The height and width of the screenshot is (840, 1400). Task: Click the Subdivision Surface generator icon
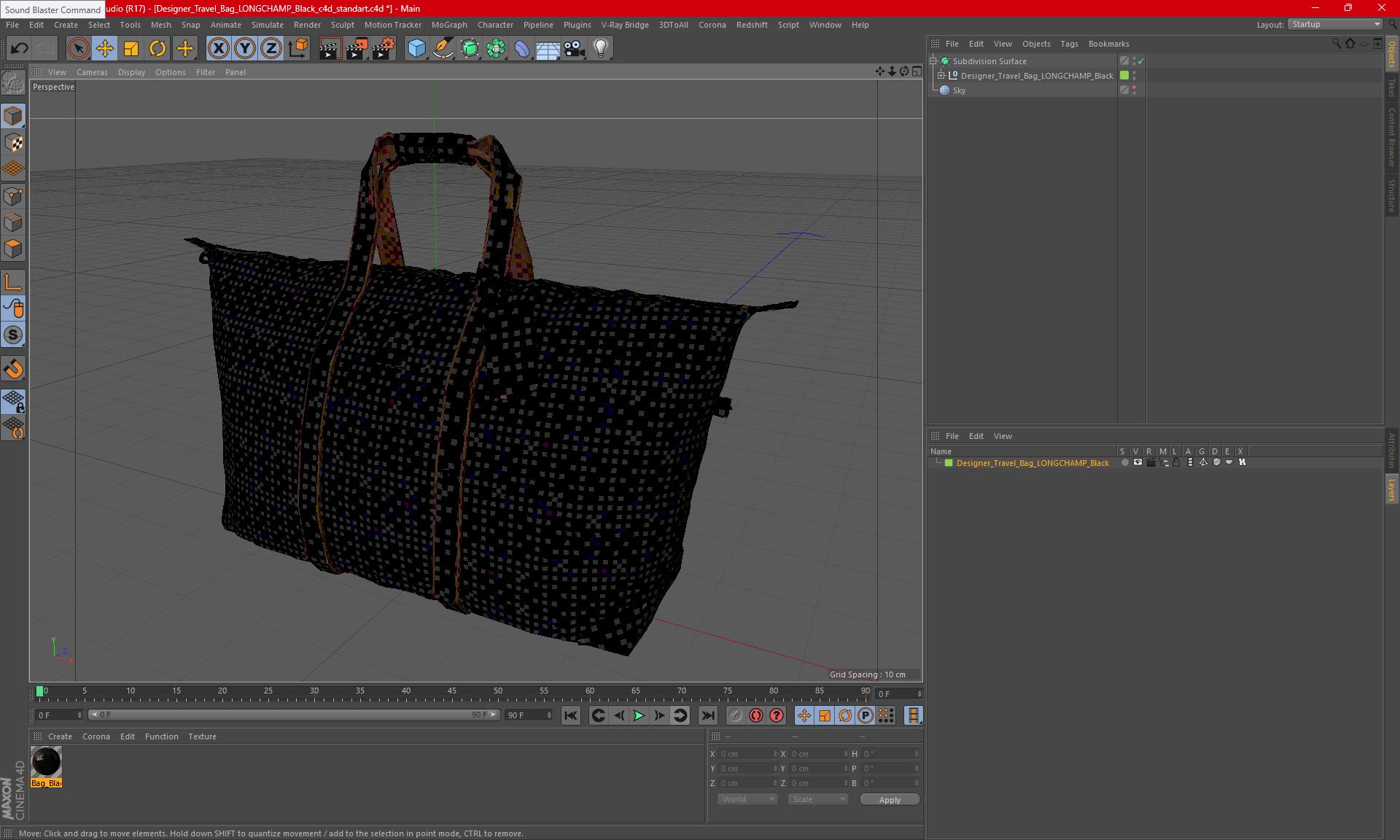[x=470, y=49]
